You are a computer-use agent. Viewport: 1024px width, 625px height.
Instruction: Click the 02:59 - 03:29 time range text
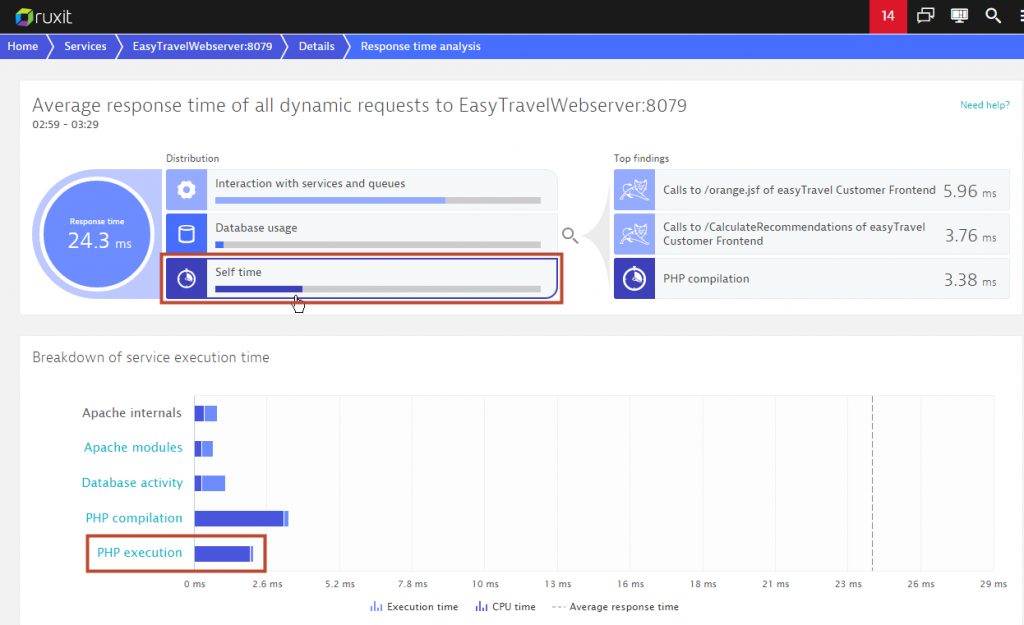coord(65,124)
